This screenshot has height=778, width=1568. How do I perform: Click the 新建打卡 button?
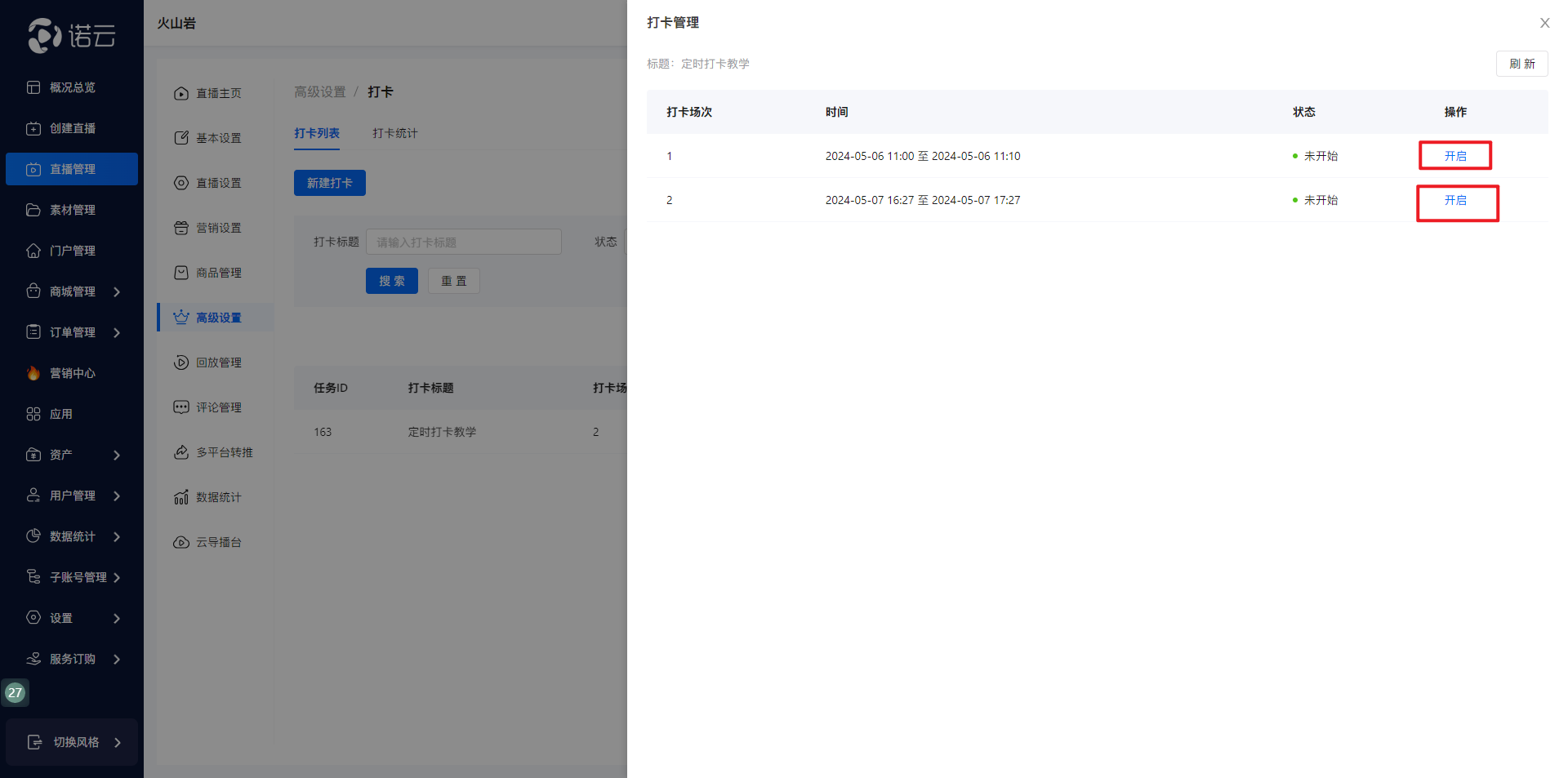329,183
